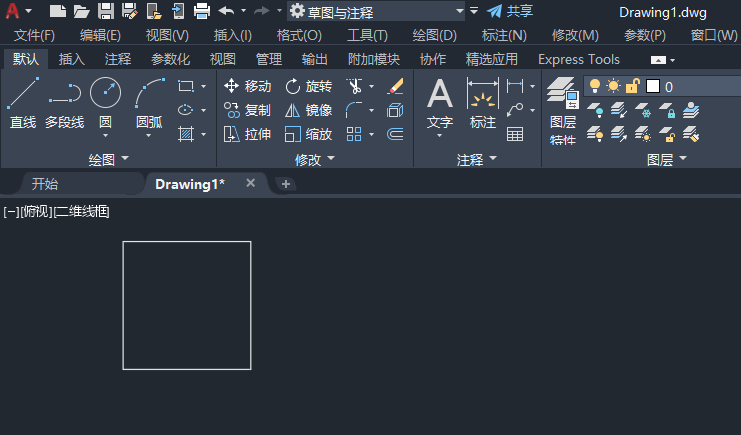Click the layer Unlock icon
Viewport: 741px width, 435px height.
tap(667, 134)
